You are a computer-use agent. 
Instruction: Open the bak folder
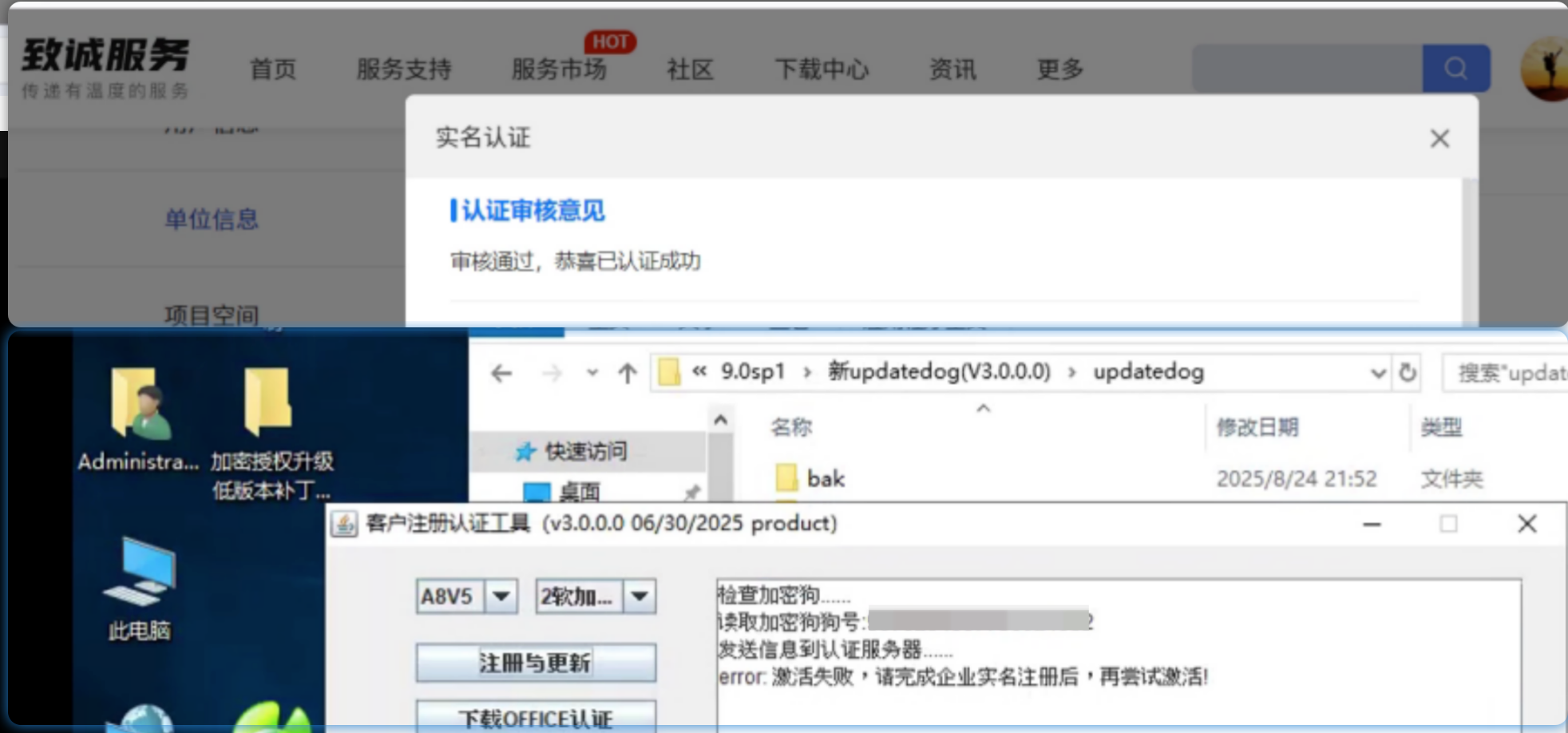[x=809, y=478]
